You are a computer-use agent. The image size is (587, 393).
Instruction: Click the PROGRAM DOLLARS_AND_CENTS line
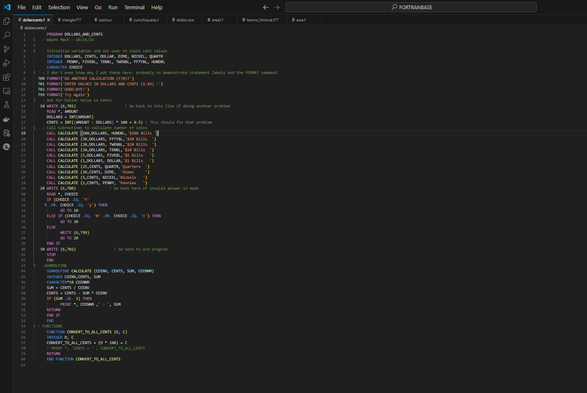(74, 34)
